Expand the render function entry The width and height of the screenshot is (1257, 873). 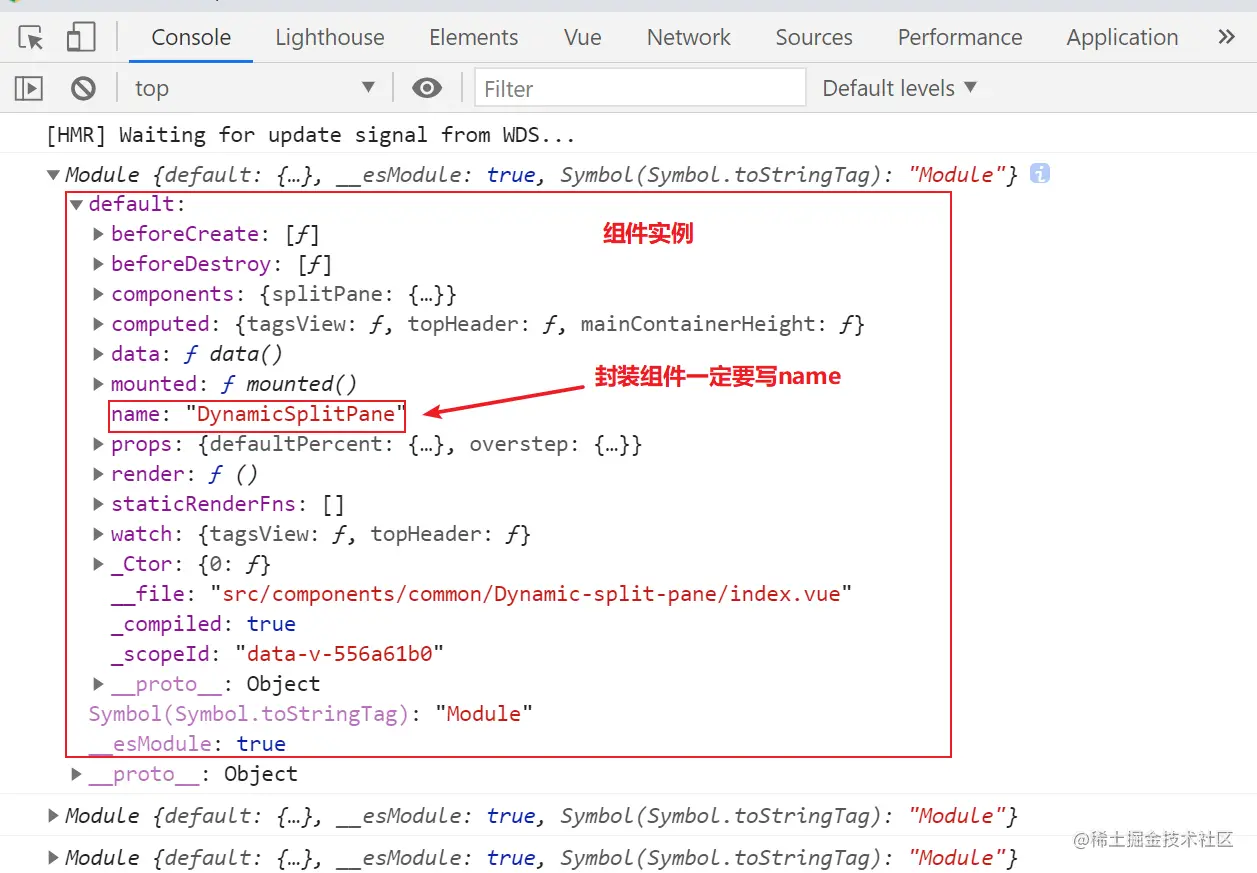click(x=99, y=474)
